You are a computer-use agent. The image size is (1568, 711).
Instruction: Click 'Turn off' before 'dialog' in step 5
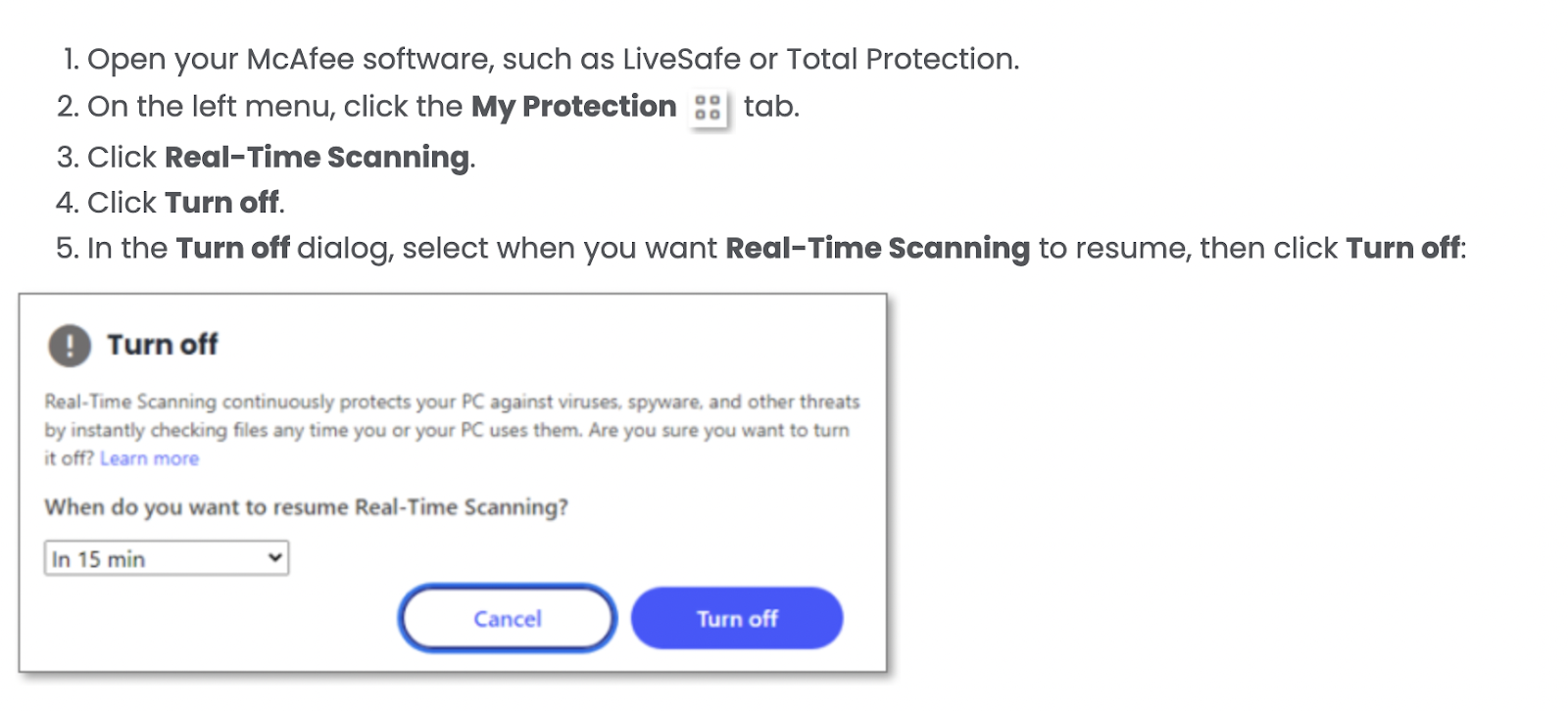pos(232,249)
